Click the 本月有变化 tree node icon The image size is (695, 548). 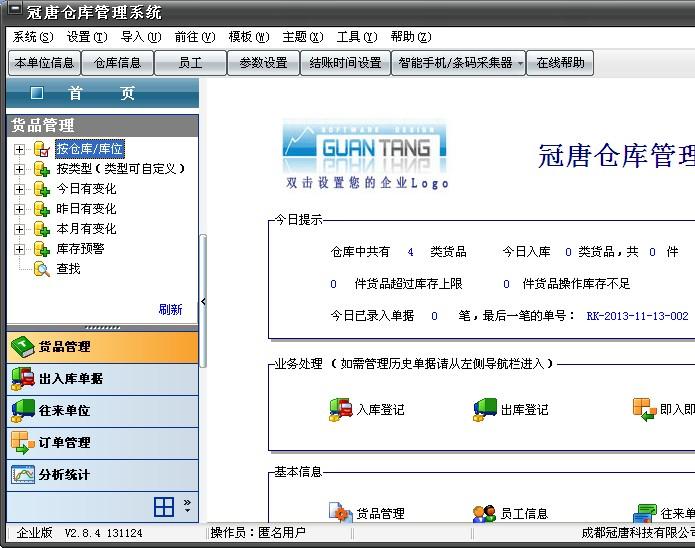[42, 229]
